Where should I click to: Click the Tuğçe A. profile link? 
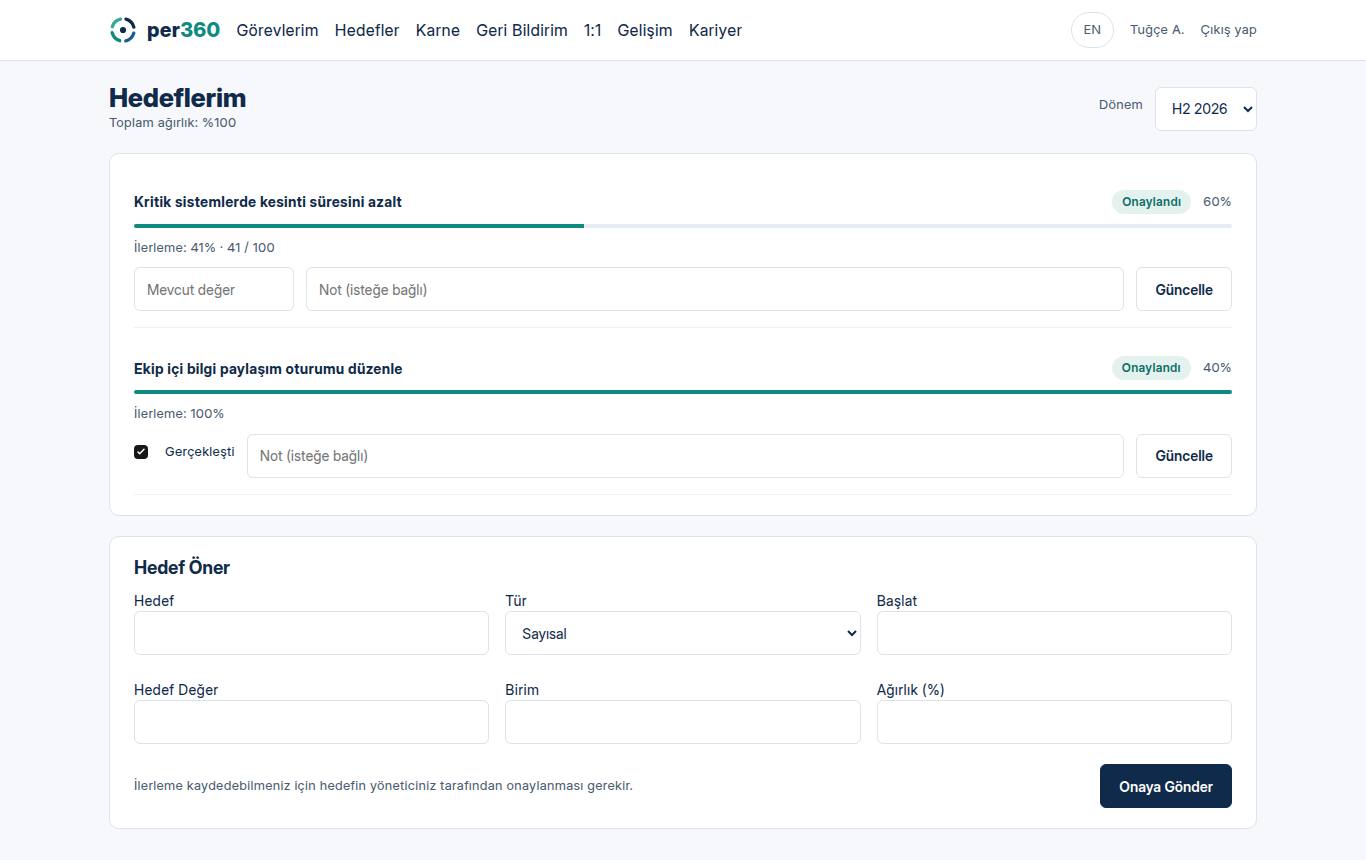pos(1157,30)
